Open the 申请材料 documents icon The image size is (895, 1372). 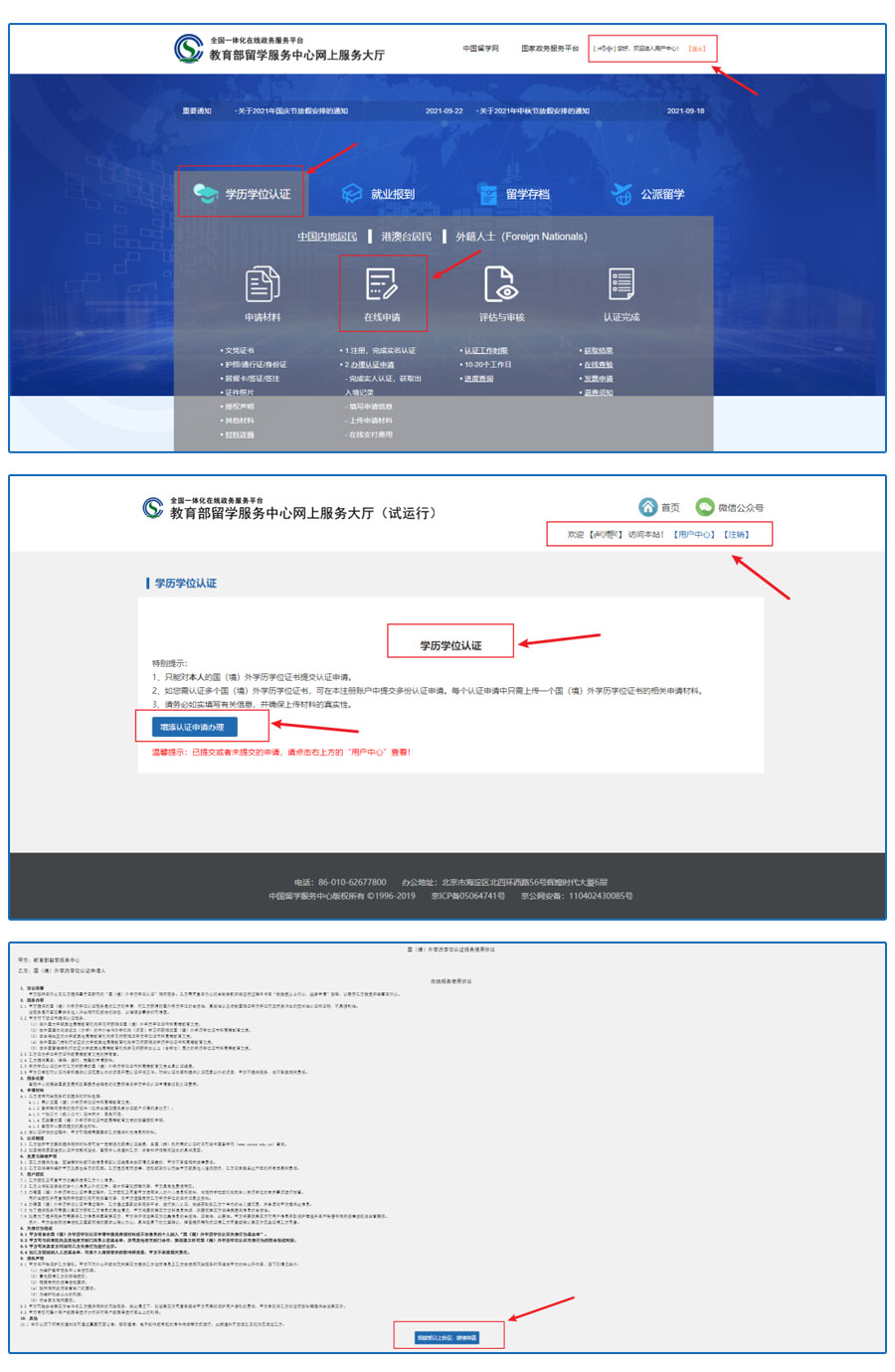[x=263, y=285]
